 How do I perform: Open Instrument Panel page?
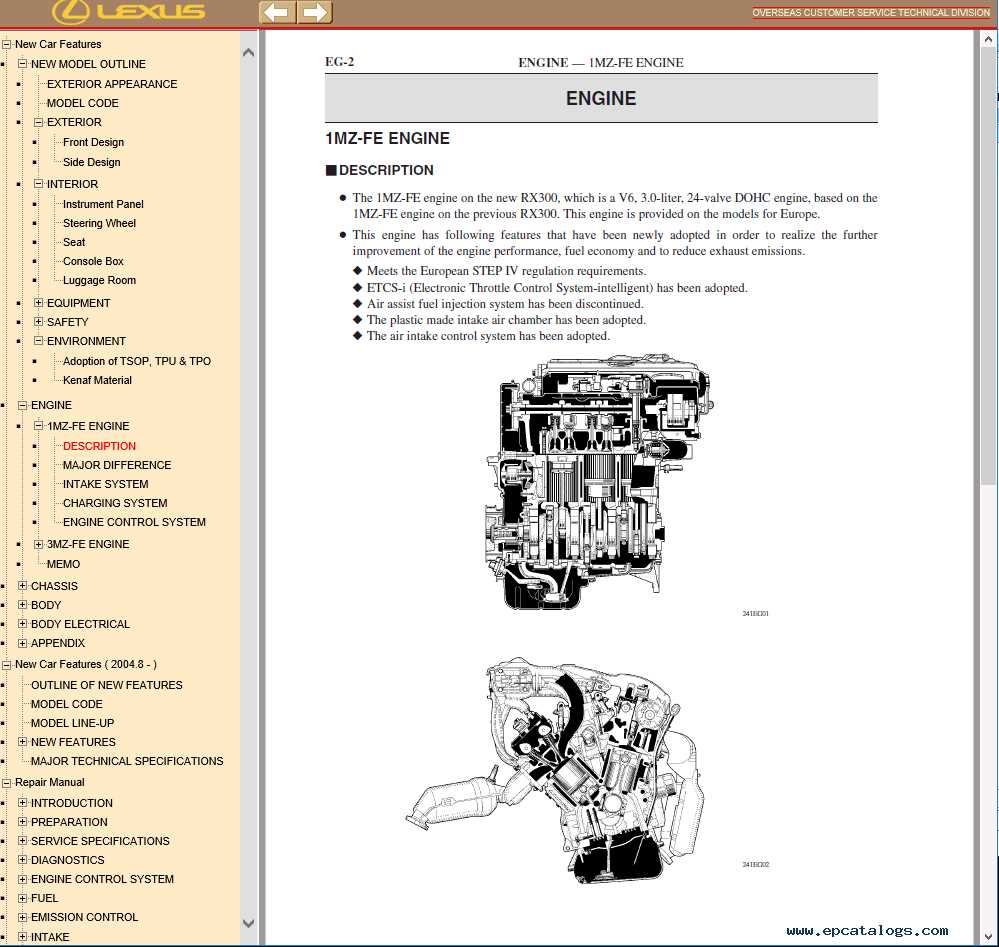(103, 205)
